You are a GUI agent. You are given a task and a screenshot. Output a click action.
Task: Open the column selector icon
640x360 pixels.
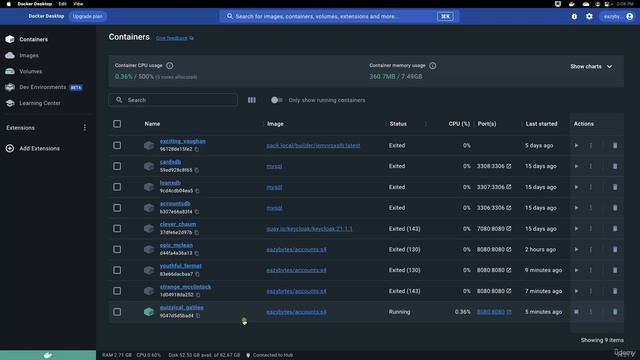252,100
